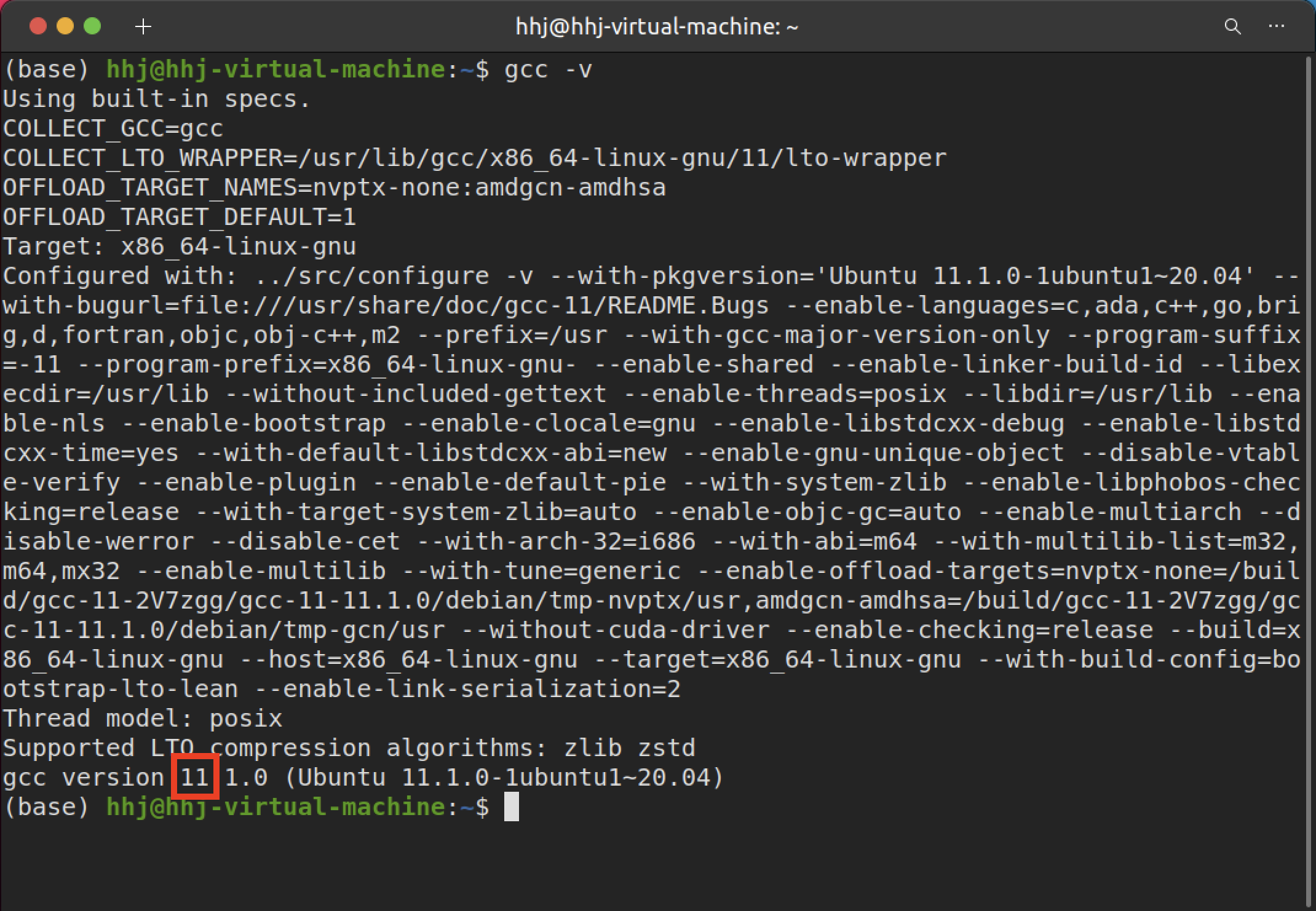Click the 'zlib zstd' compression algorithms text
1316x911 pixels.
click(630, 747)
